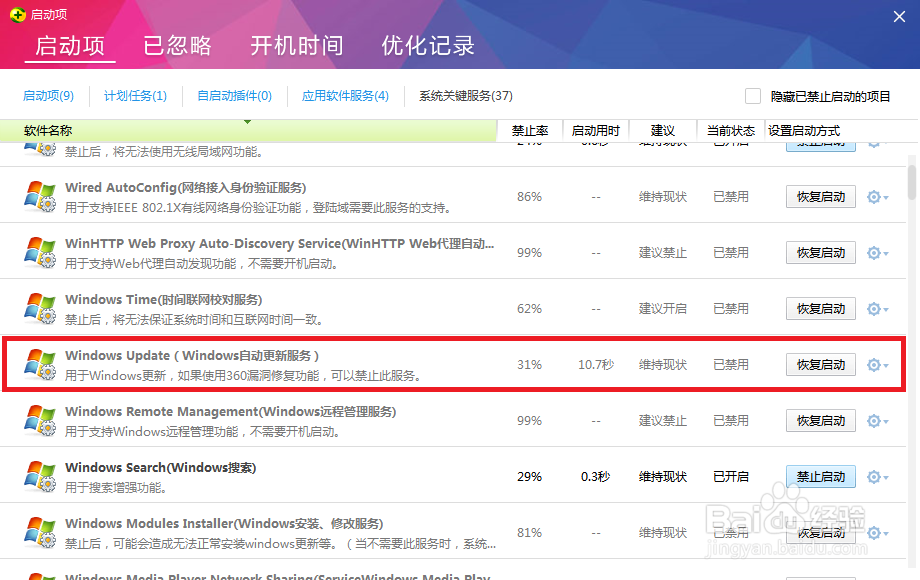
Task: Click 恢复启动 for WinHTTP Web Proxy
Action: tap(821, 253)
